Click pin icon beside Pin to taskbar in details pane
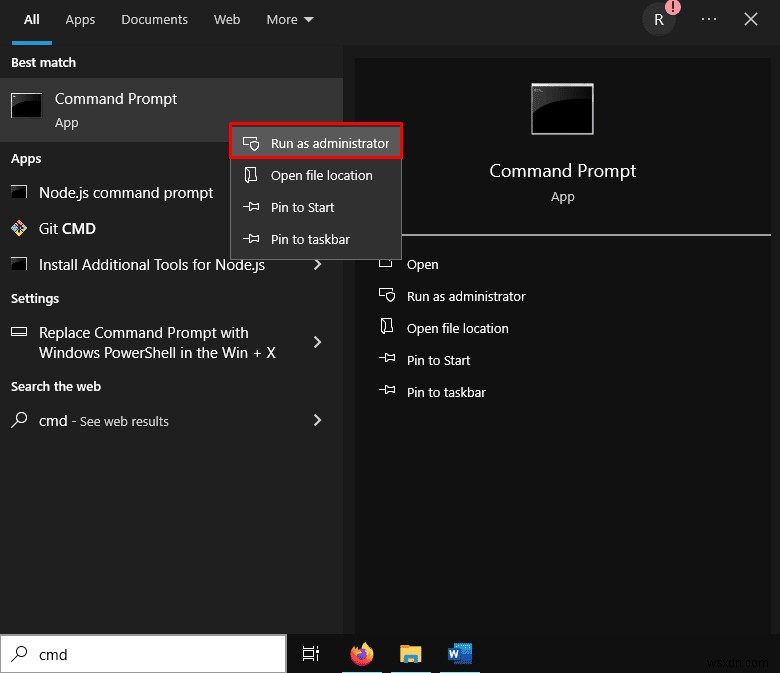 [x=387, y=390]
